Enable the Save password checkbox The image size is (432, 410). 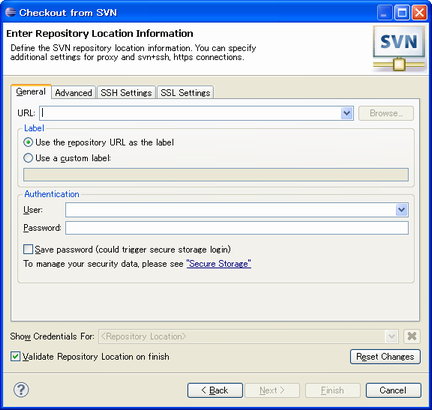pyautogui.click(x=28, y=249)
